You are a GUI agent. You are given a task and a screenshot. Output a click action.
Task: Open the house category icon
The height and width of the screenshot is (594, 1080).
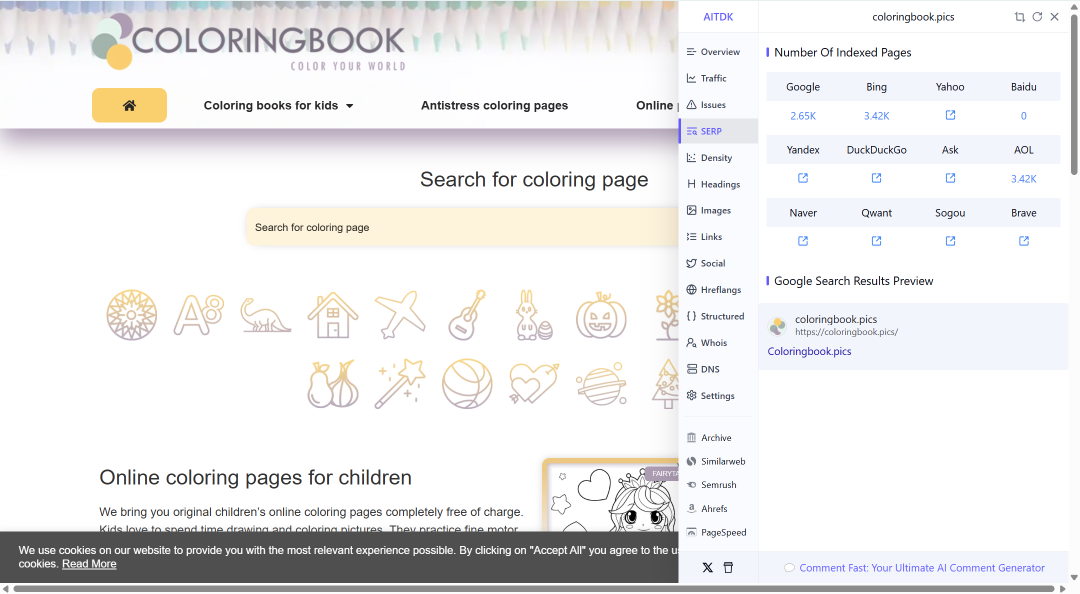click(333, 315)
